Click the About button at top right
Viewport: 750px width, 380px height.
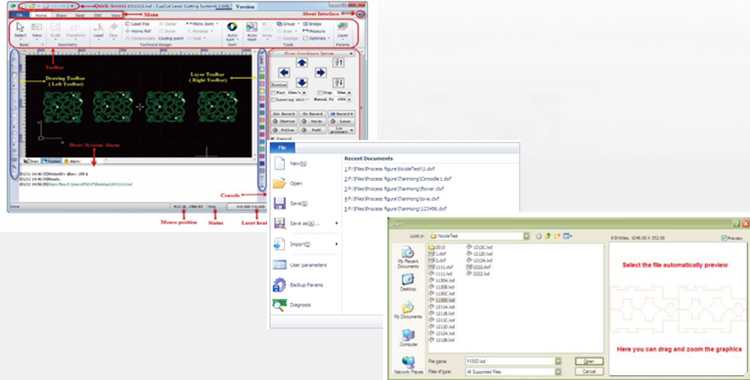tap(360, 14)
